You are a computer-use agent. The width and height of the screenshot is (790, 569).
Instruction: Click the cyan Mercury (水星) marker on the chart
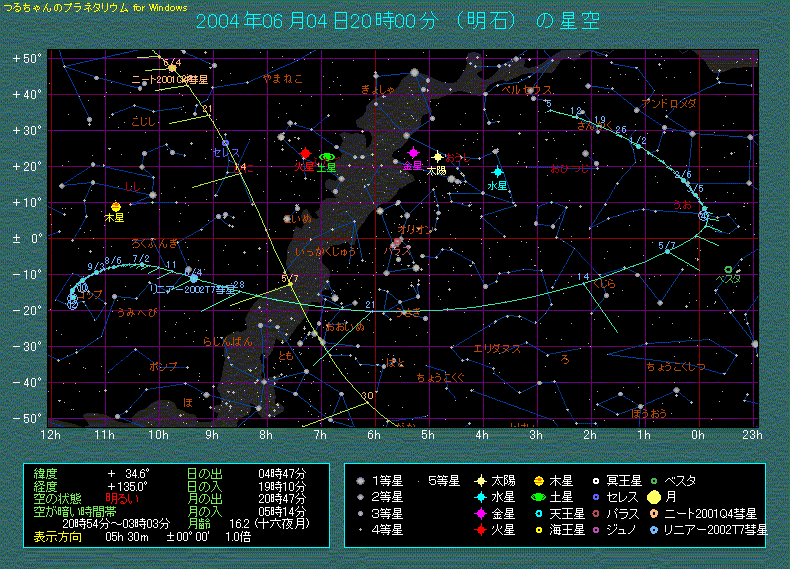click(x=497, y=172)
